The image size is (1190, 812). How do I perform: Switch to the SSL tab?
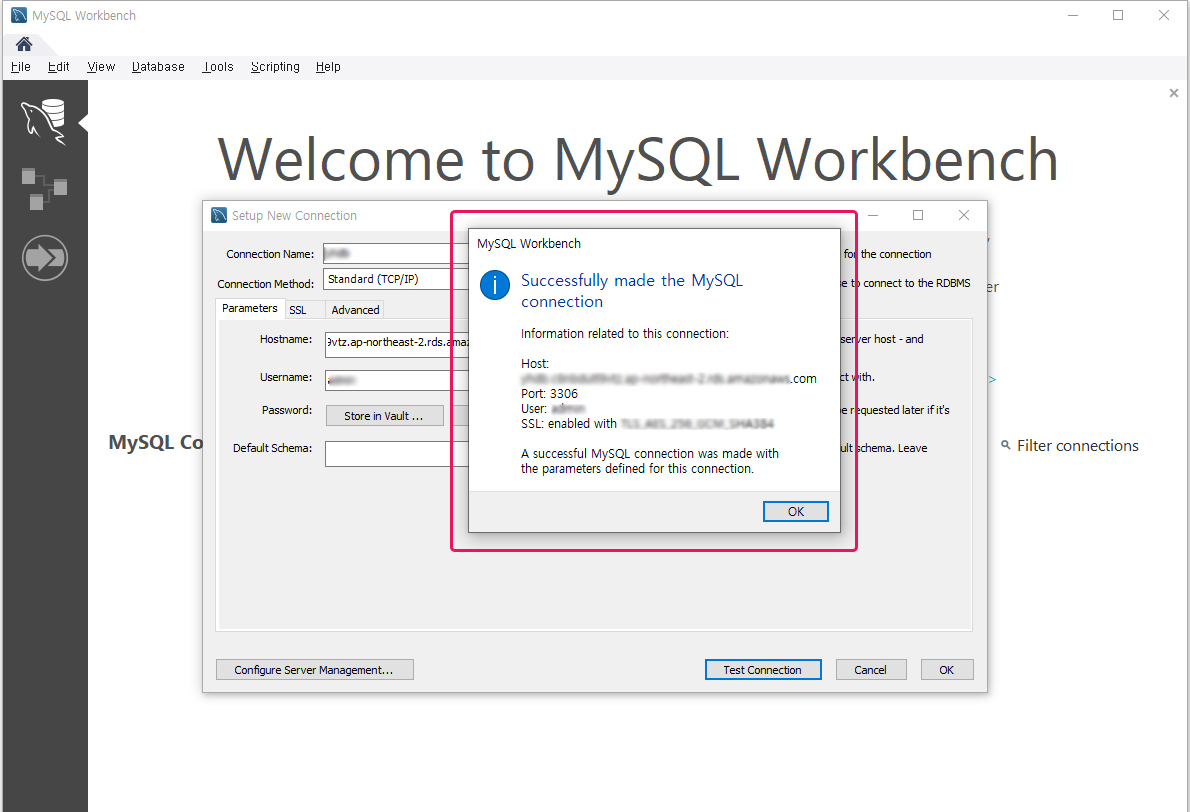298,310
